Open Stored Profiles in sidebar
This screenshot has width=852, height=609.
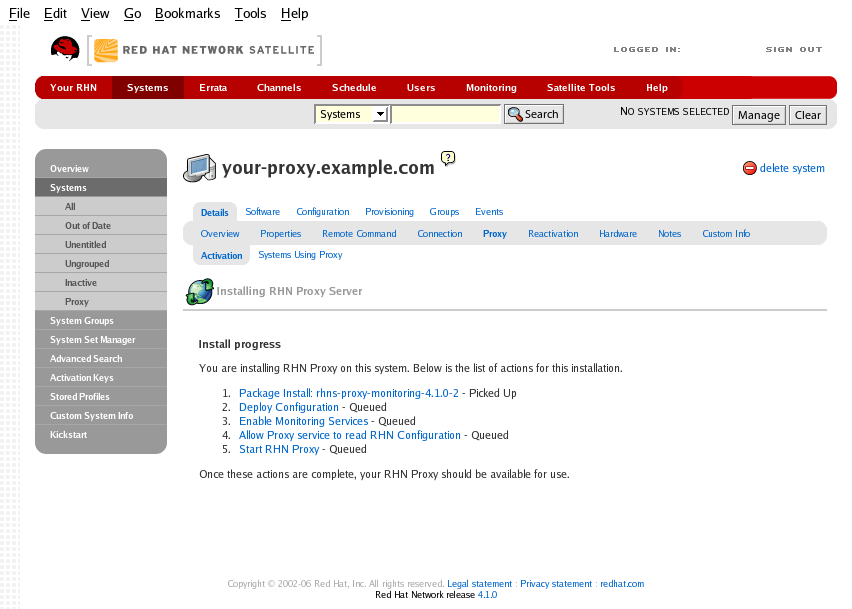click(101, 397)
